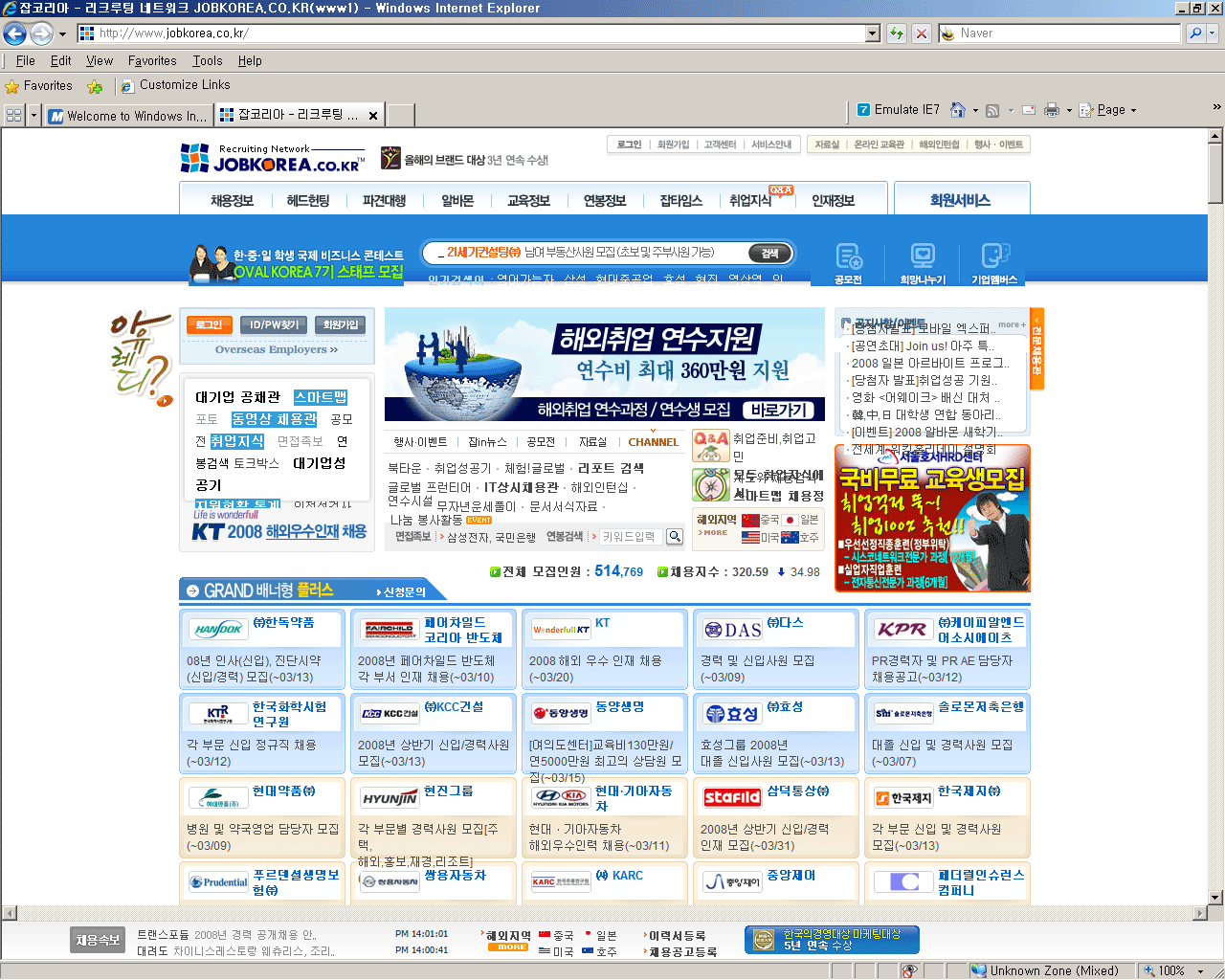This screenshot has height=980, width=1225.
Task: Click the 희망나누기 icon in blue banner
Action: 923,263
